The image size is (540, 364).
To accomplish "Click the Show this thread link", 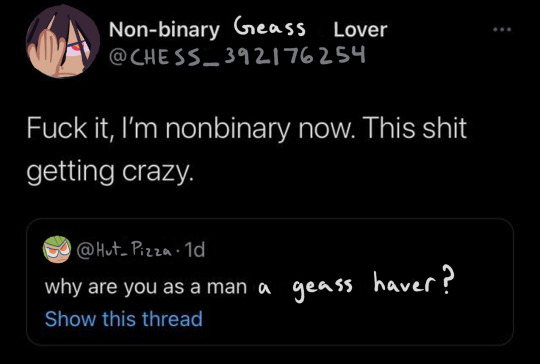I will click(x=124, y=319).
